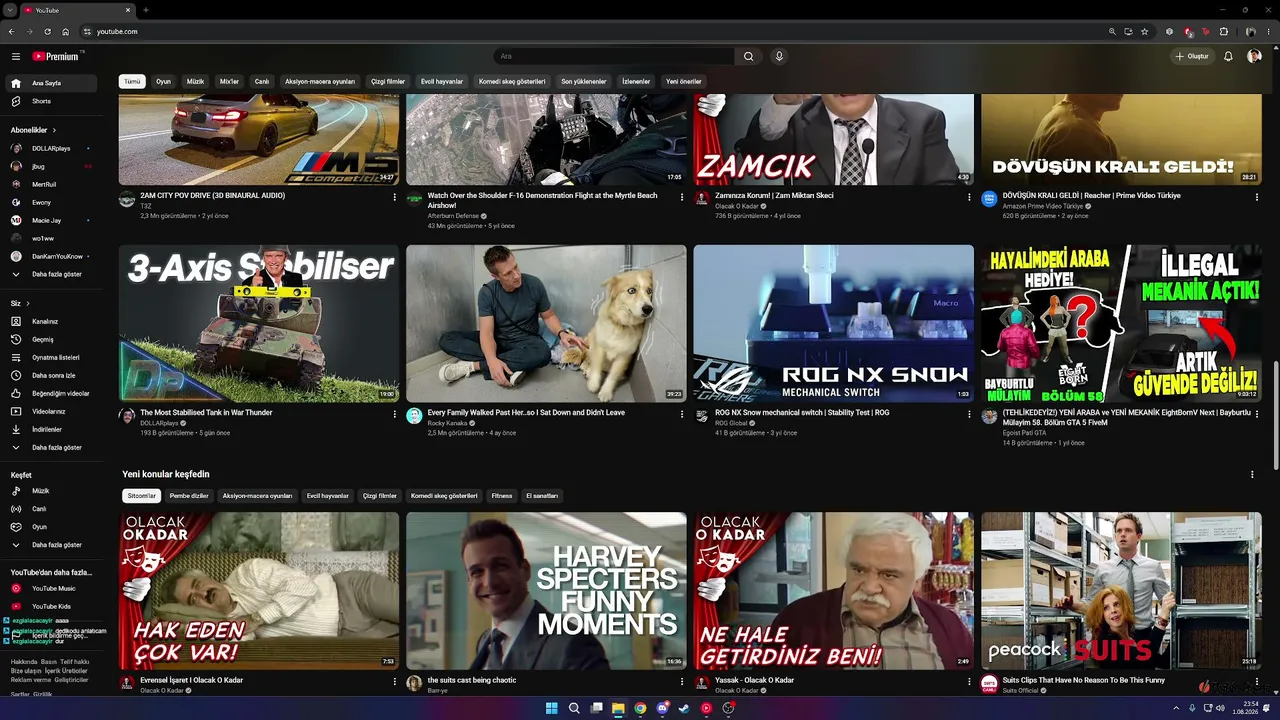Open File Explorer from the taskbar
This screenshot has height=720, width=1280.
pos(618,708)
